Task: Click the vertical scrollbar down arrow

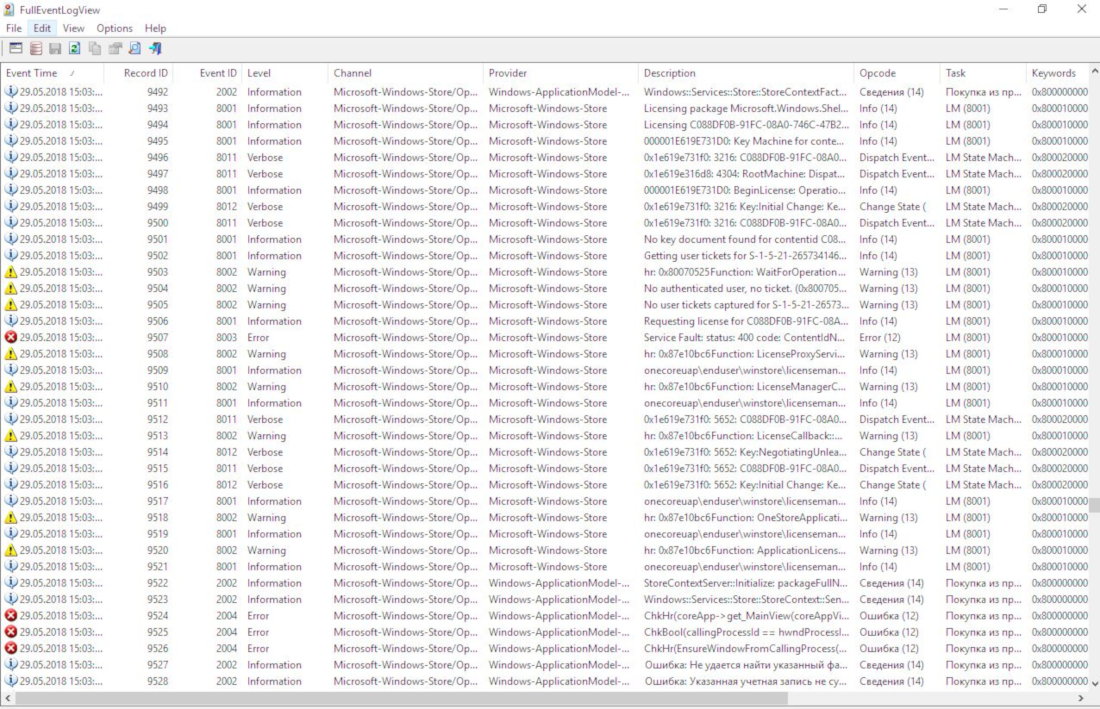Action: [x=1094, y=682]
